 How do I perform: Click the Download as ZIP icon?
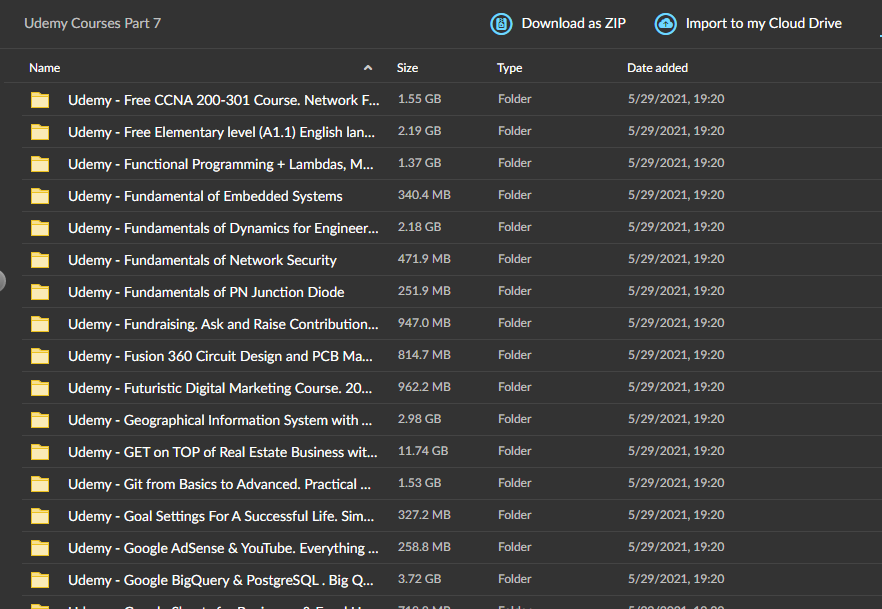(501, 24)
